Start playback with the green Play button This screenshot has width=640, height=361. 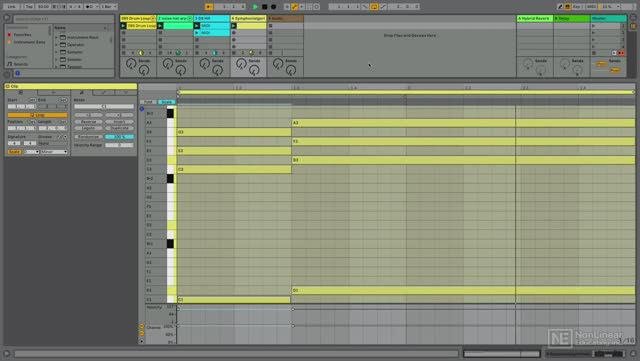(x=256, y=7)
